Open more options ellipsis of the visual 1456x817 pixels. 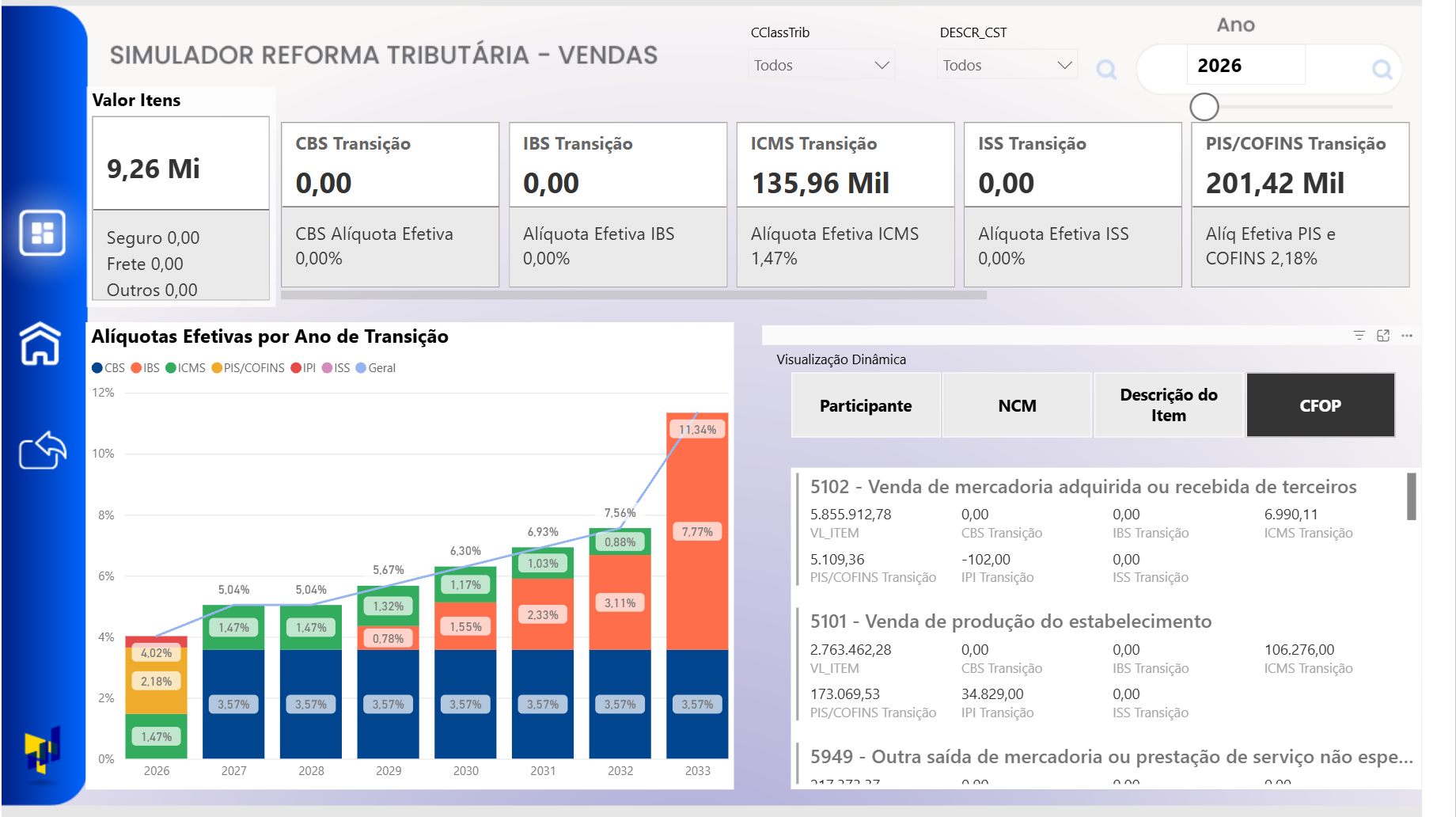pos(1406,336)
